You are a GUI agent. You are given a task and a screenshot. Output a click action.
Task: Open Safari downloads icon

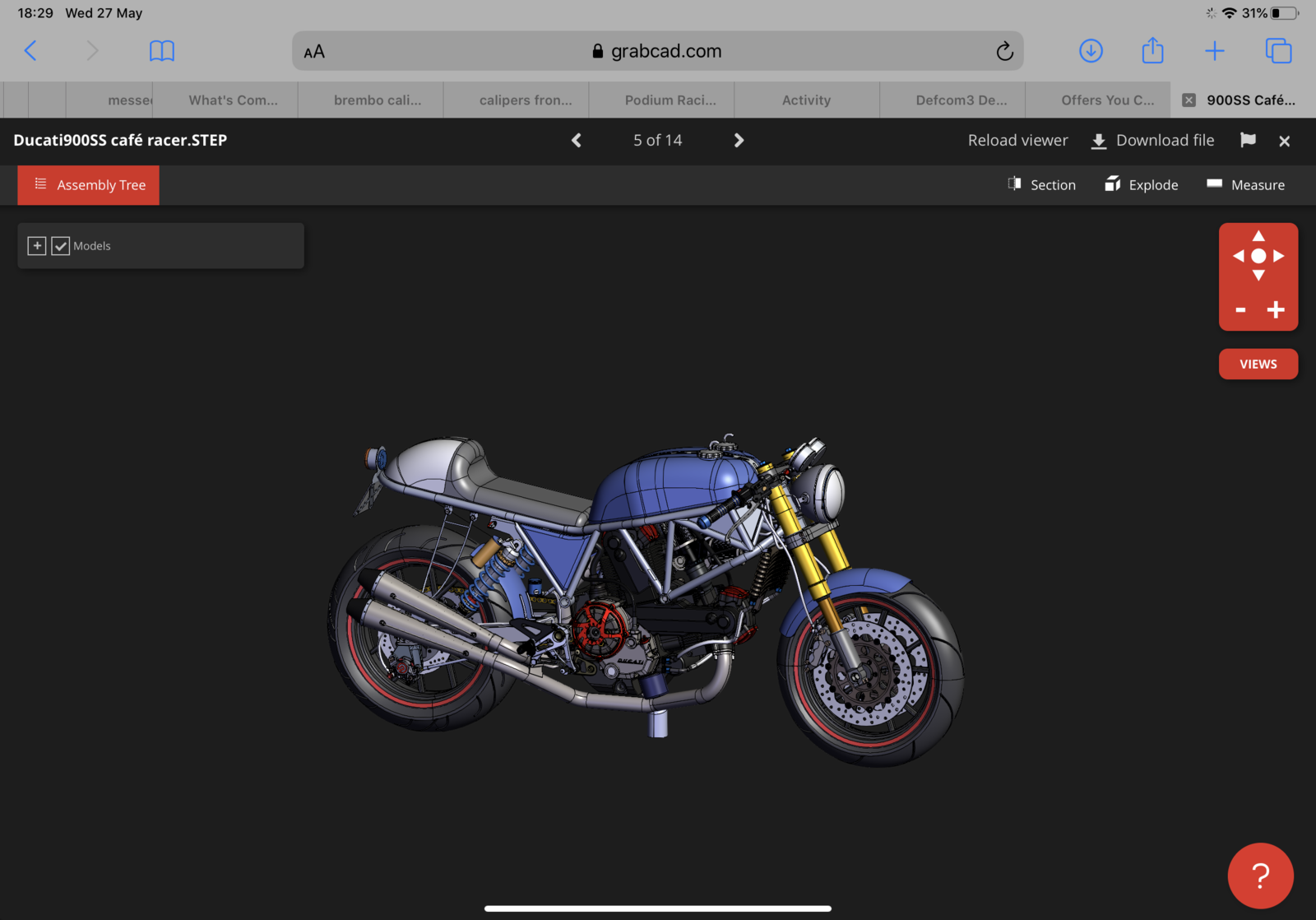coord(1091,51)
